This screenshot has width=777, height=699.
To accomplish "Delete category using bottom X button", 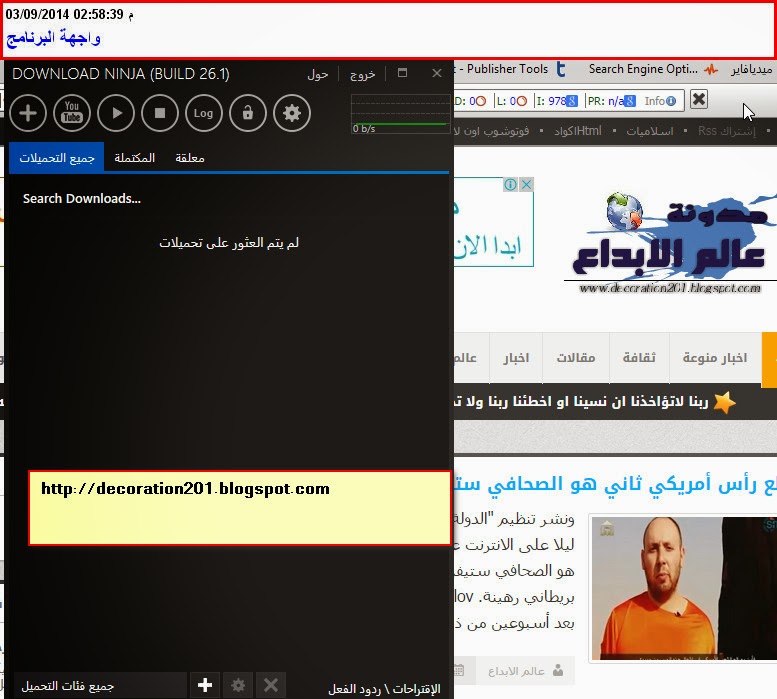I will tap(271, 685).
